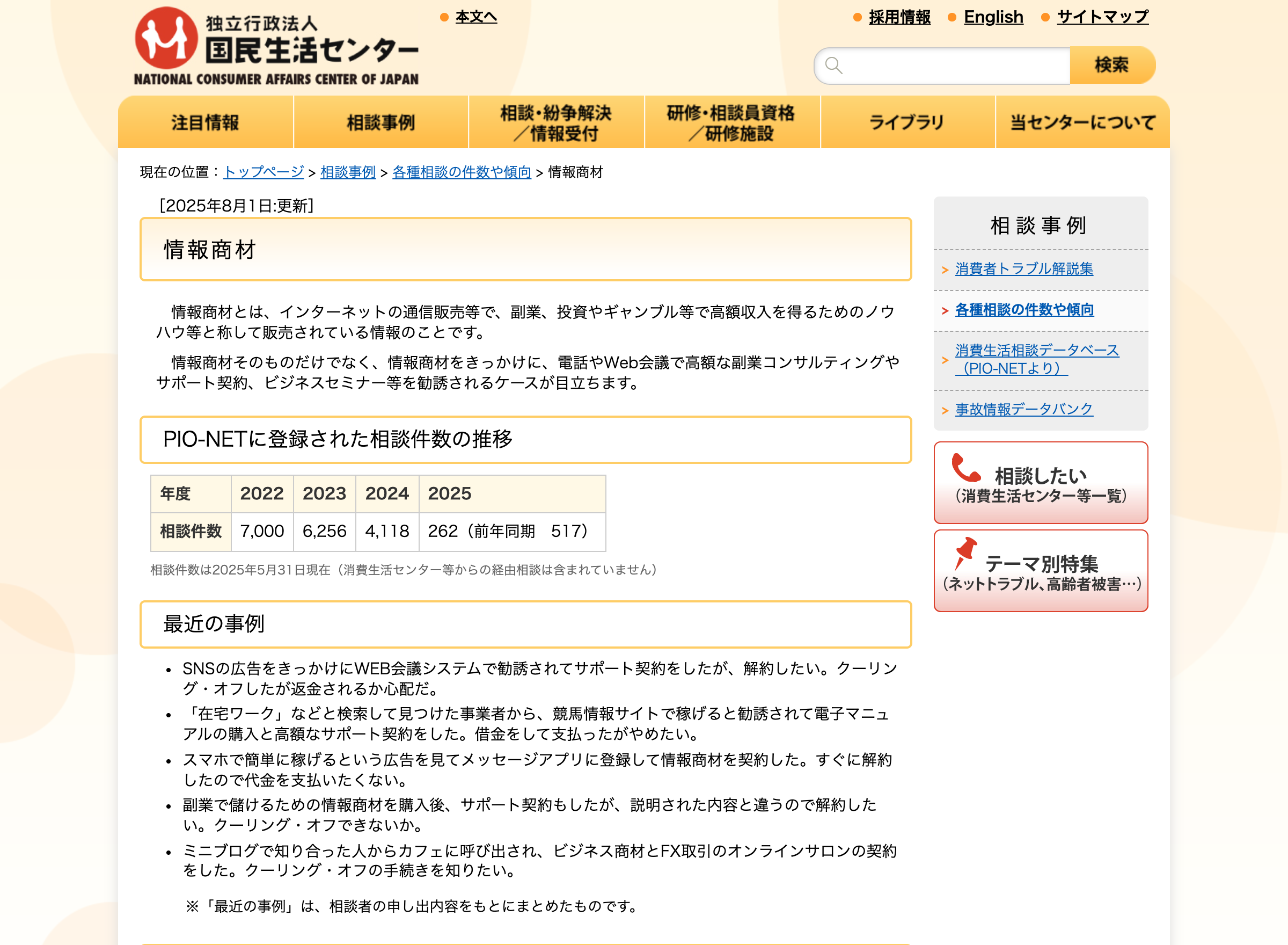1288x945 pixels.
Task: Click the red phone icon on 相談したい
Action: click(965, 468)
